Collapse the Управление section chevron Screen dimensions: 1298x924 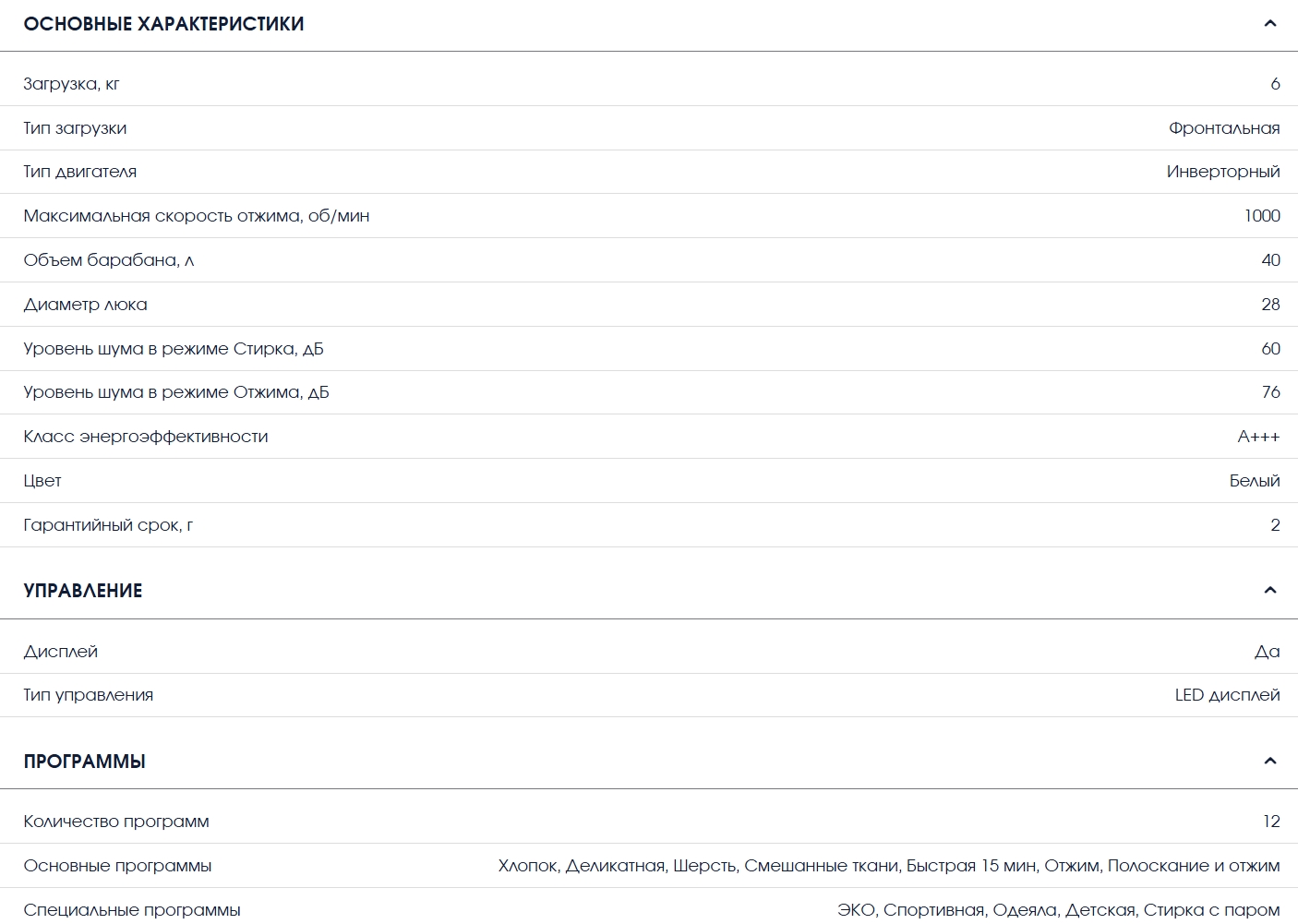click(1269, 591)
